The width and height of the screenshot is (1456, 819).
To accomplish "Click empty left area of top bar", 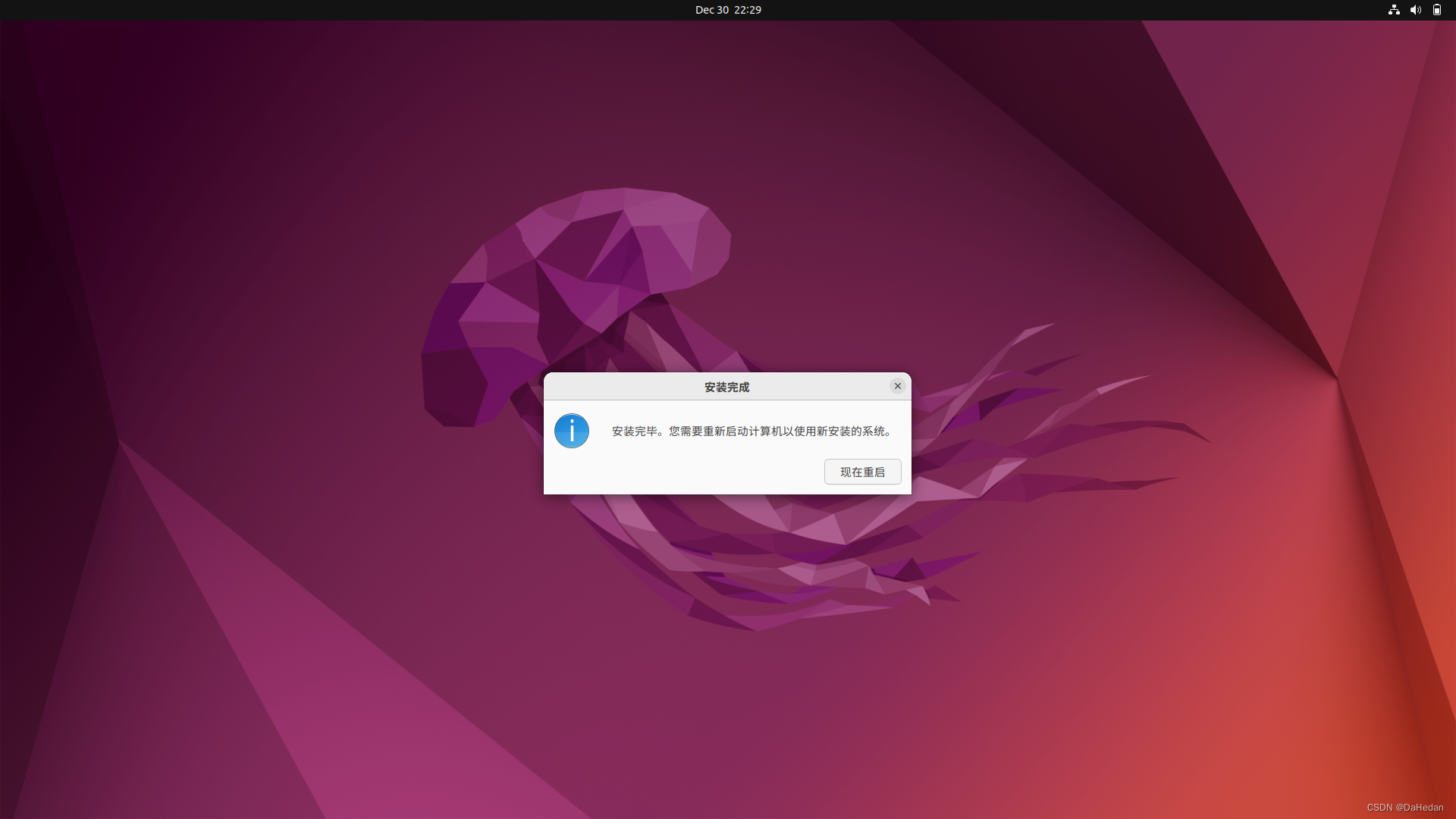I will coord(227,10).
